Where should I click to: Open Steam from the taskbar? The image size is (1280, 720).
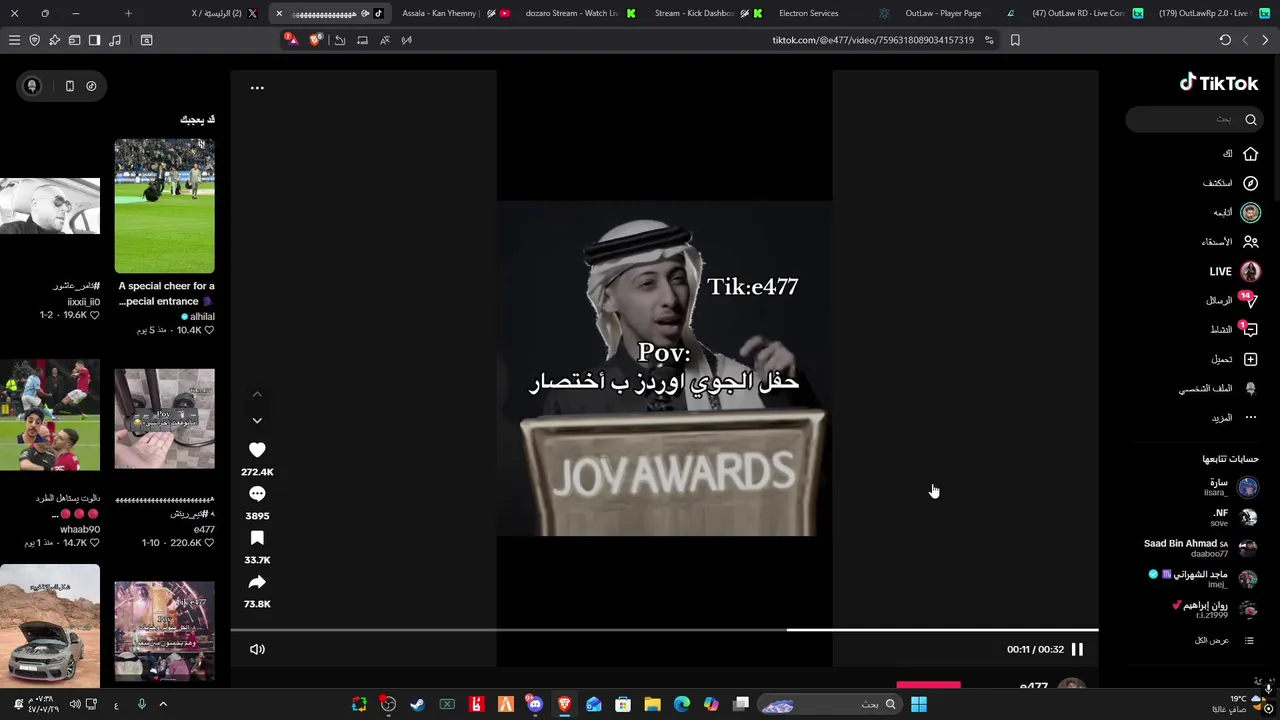(417, 704)
